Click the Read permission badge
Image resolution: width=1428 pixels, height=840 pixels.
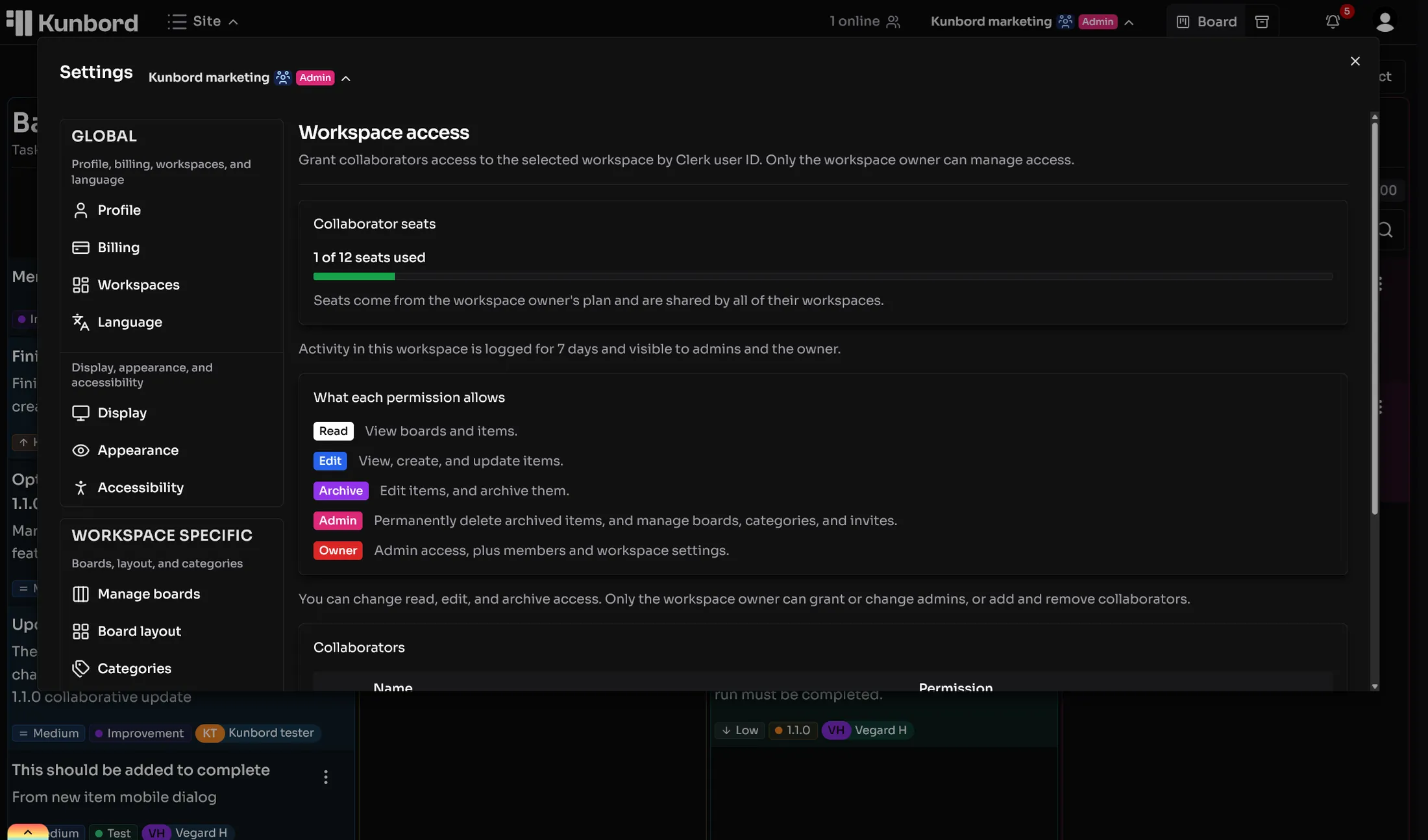pyautogui.click(x=333, y=431)
